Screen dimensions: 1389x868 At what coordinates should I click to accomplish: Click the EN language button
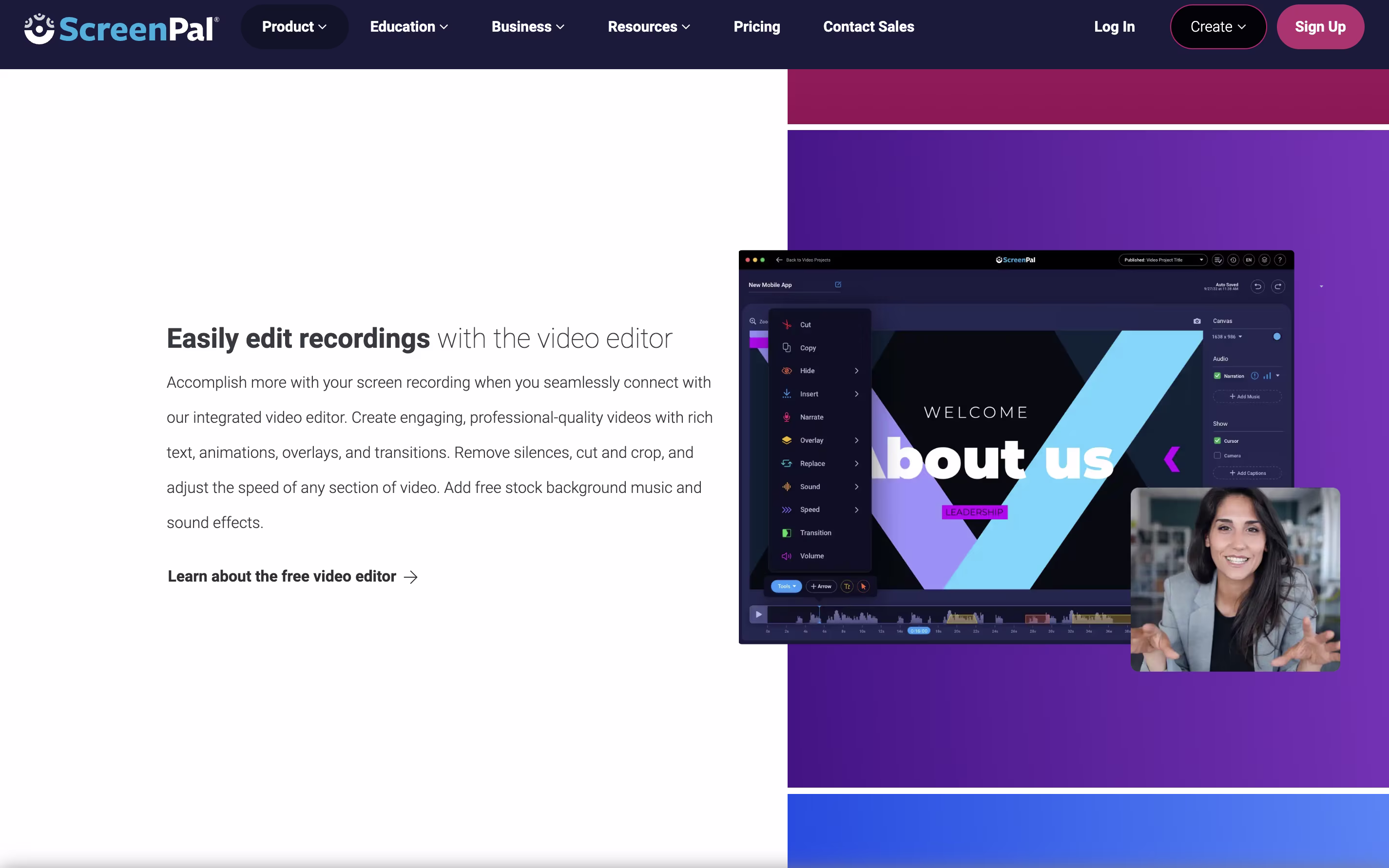click(1249, 260)
